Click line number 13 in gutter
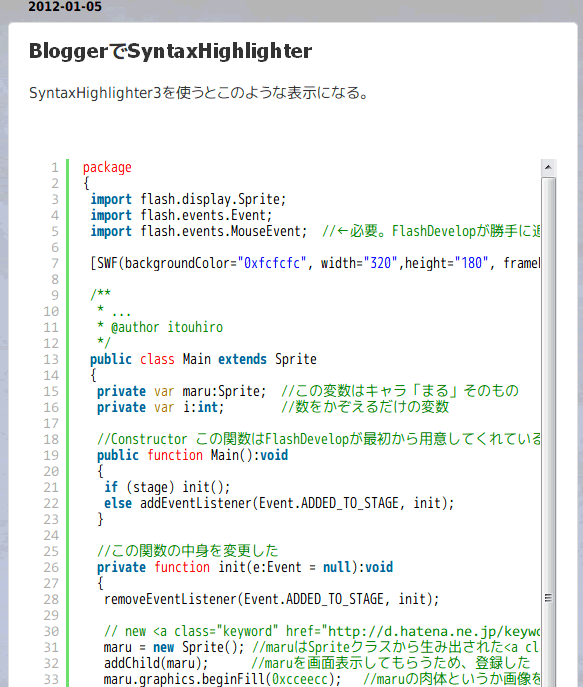 [51, 360]
